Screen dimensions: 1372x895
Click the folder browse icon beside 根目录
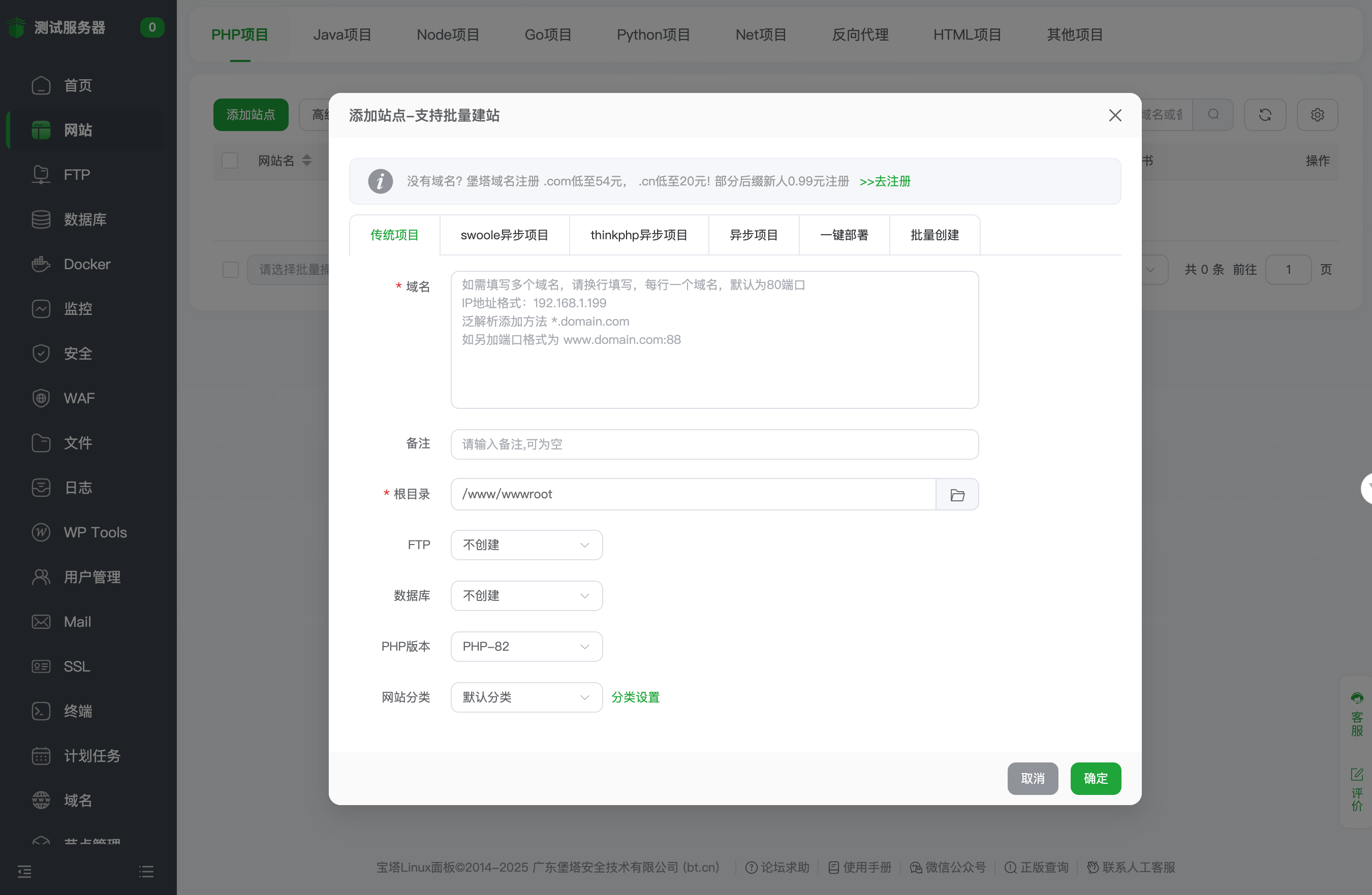pos(957,494)
